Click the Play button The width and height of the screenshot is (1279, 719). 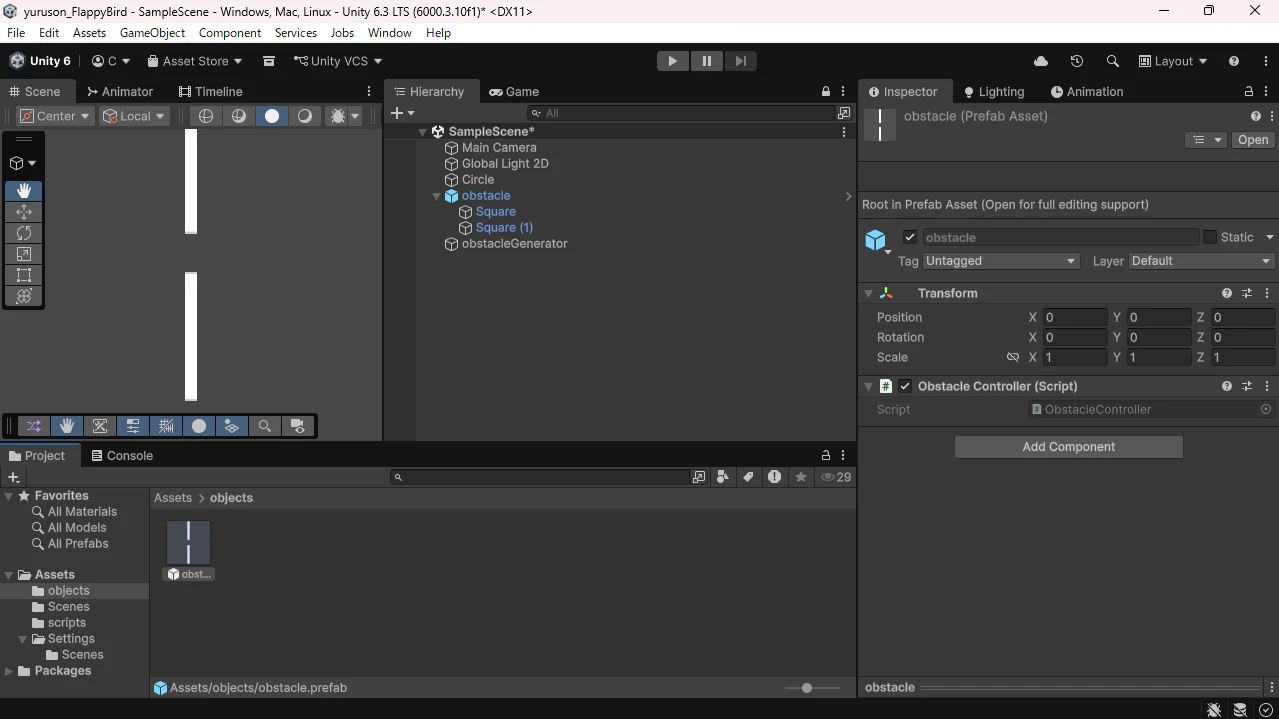point(672,61)
